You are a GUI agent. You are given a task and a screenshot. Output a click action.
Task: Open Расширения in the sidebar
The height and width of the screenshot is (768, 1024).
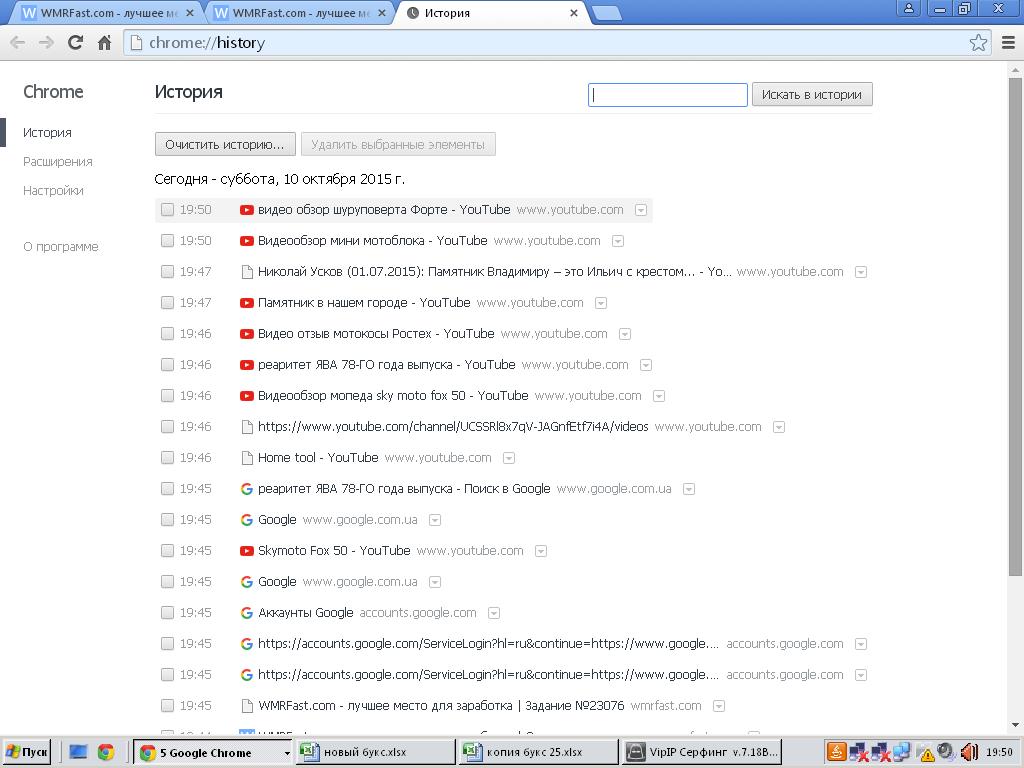click(57, 162)
